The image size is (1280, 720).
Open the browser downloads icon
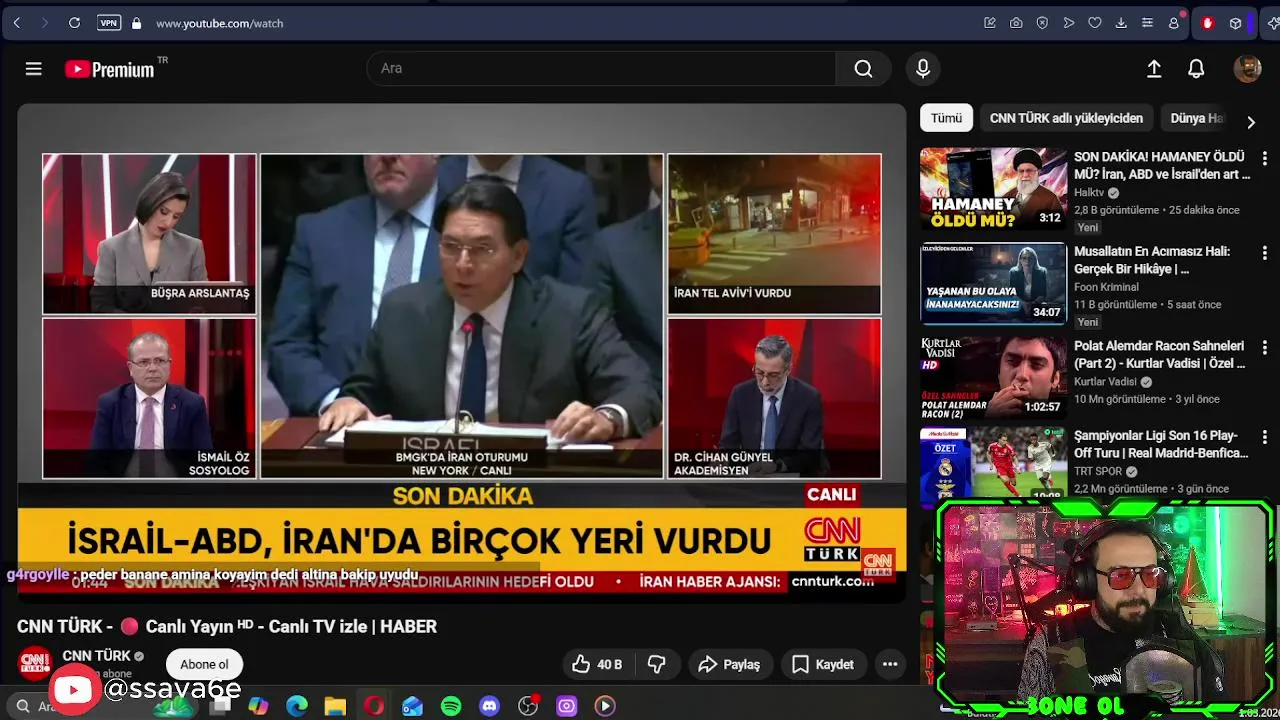tap(1121, 23)
